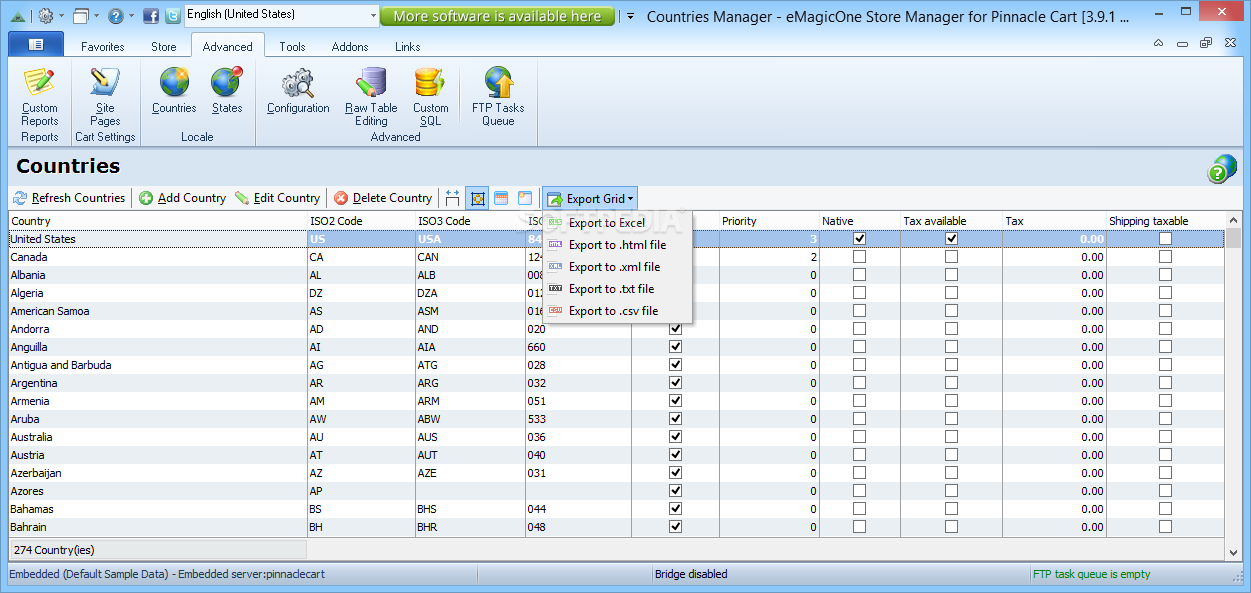Click the orange-corner window icon before Export Grid
1251x593 pixels.
click(x=525, y=198)
